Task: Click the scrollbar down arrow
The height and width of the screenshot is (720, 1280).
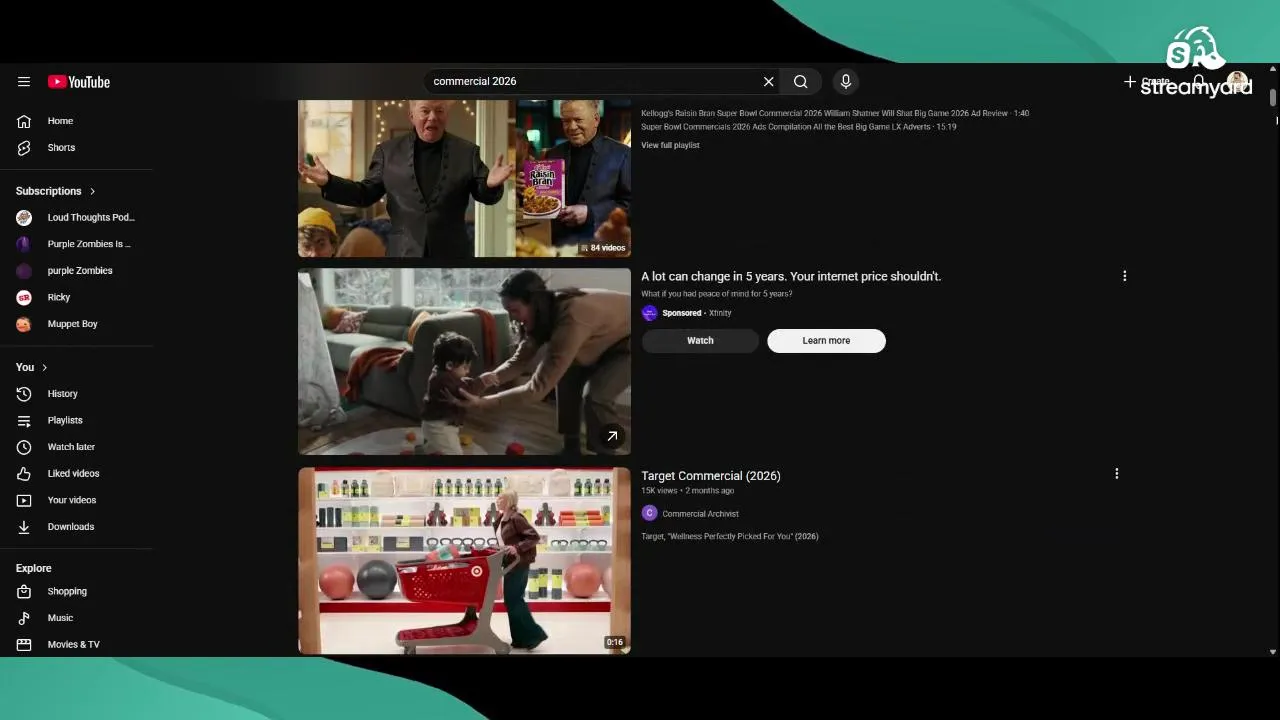Action: click(x=1273, y=652)
